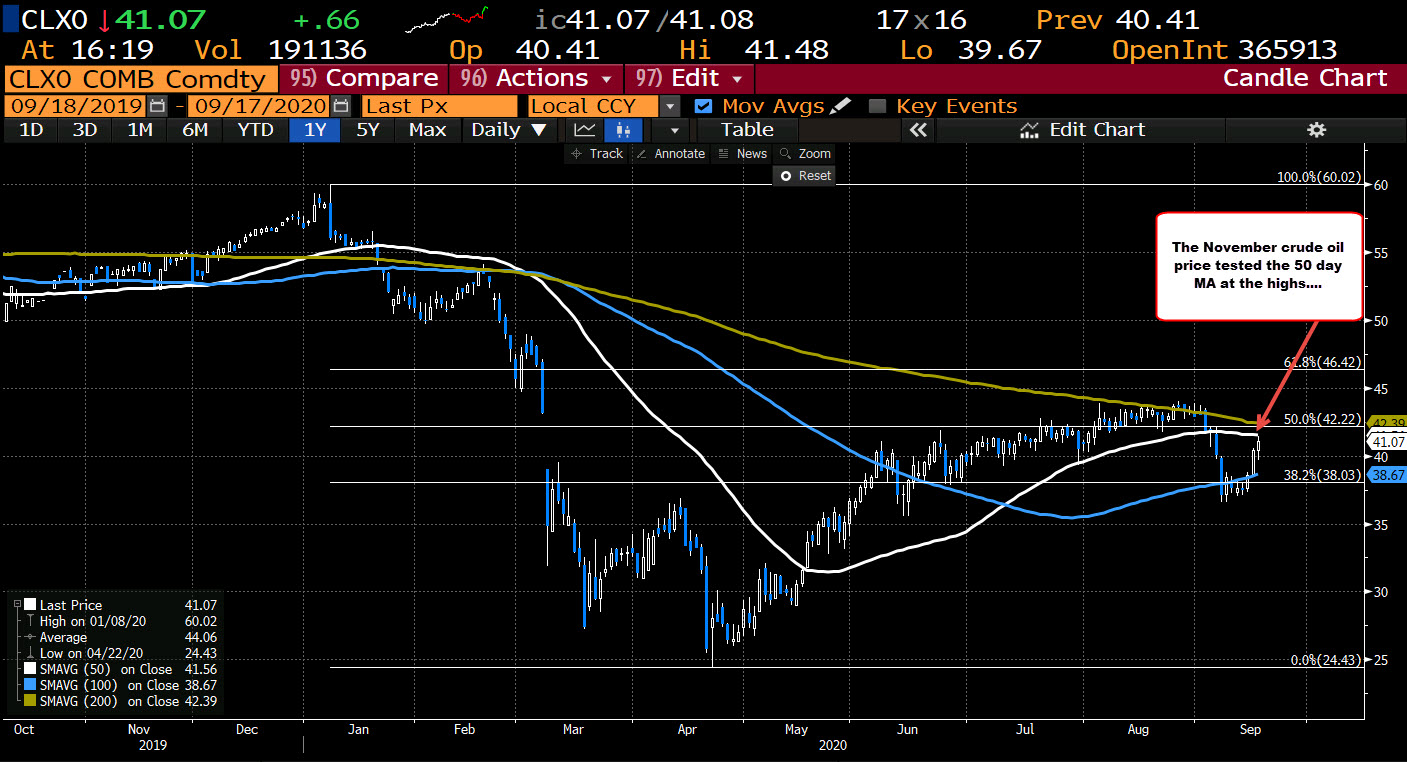Click the pencil icon beside Mov Avgs
The width and height of the screenshot is (1407, 762).
tap(840, 106)
